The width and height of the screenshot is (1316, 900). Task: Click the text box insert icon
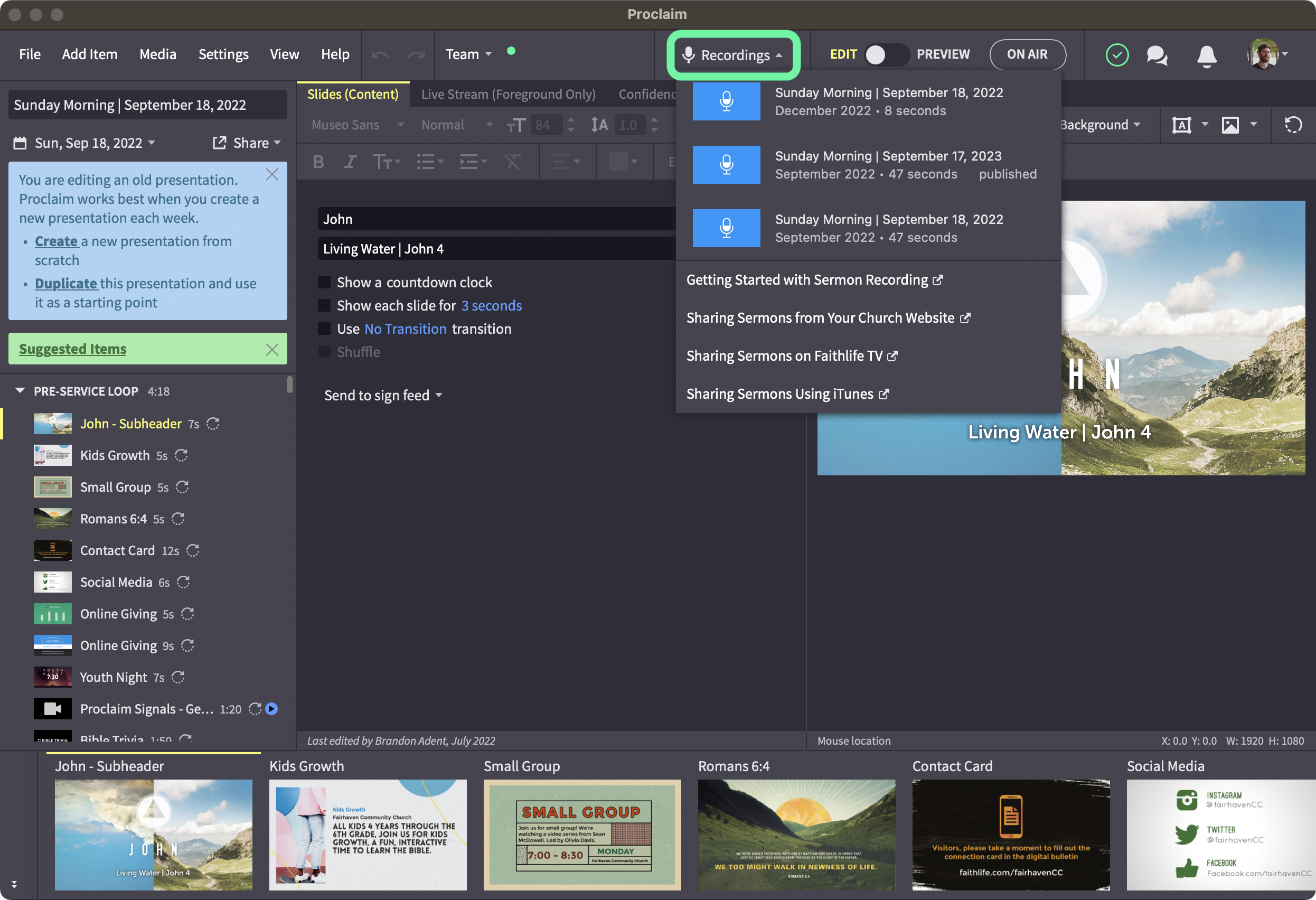(1181, 125)
